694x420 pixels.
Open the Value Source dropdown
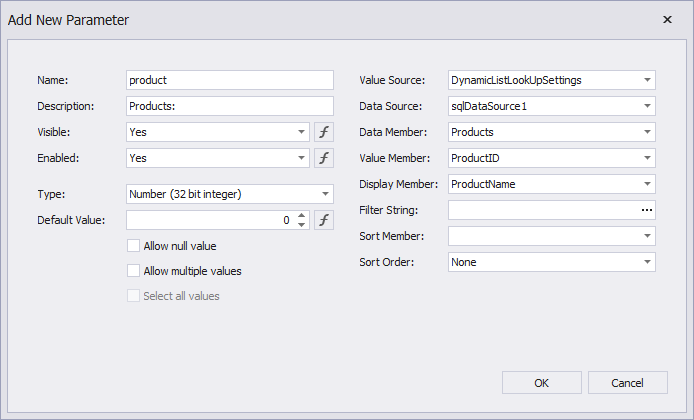click(647, 80)
